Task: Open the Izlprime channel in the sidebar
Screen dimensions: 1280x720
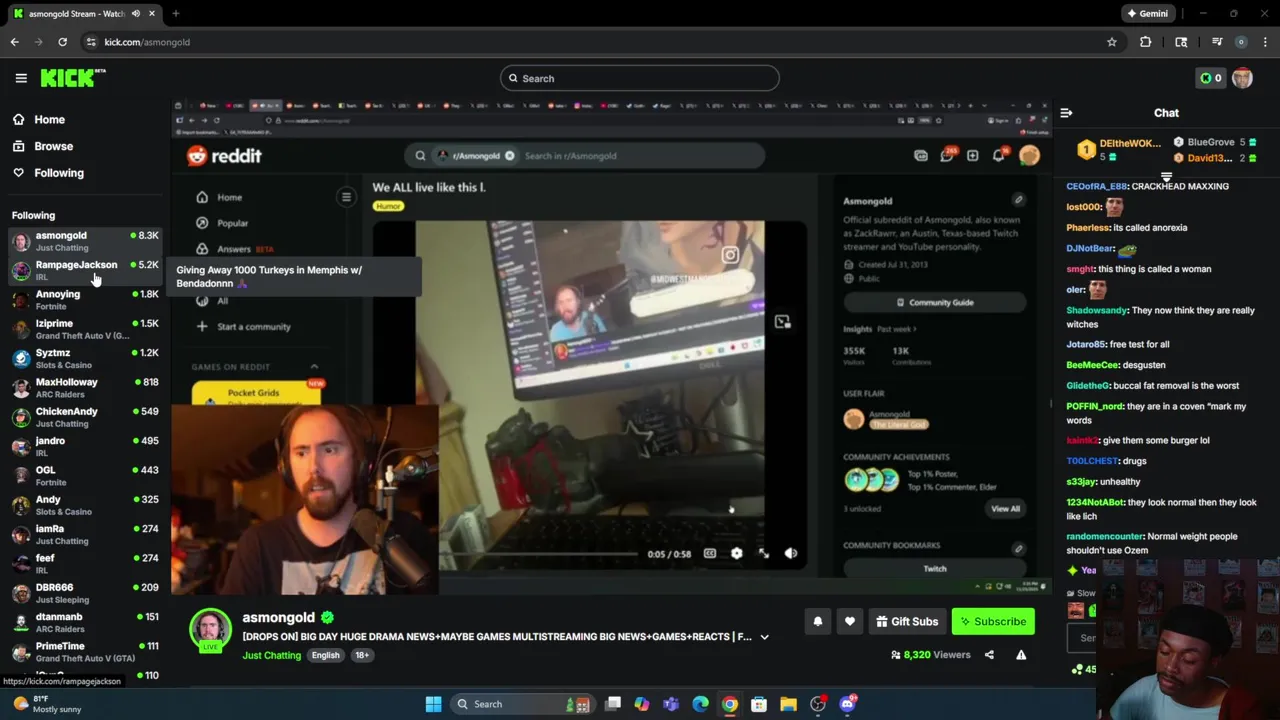Action: click(x=85, y=329)
